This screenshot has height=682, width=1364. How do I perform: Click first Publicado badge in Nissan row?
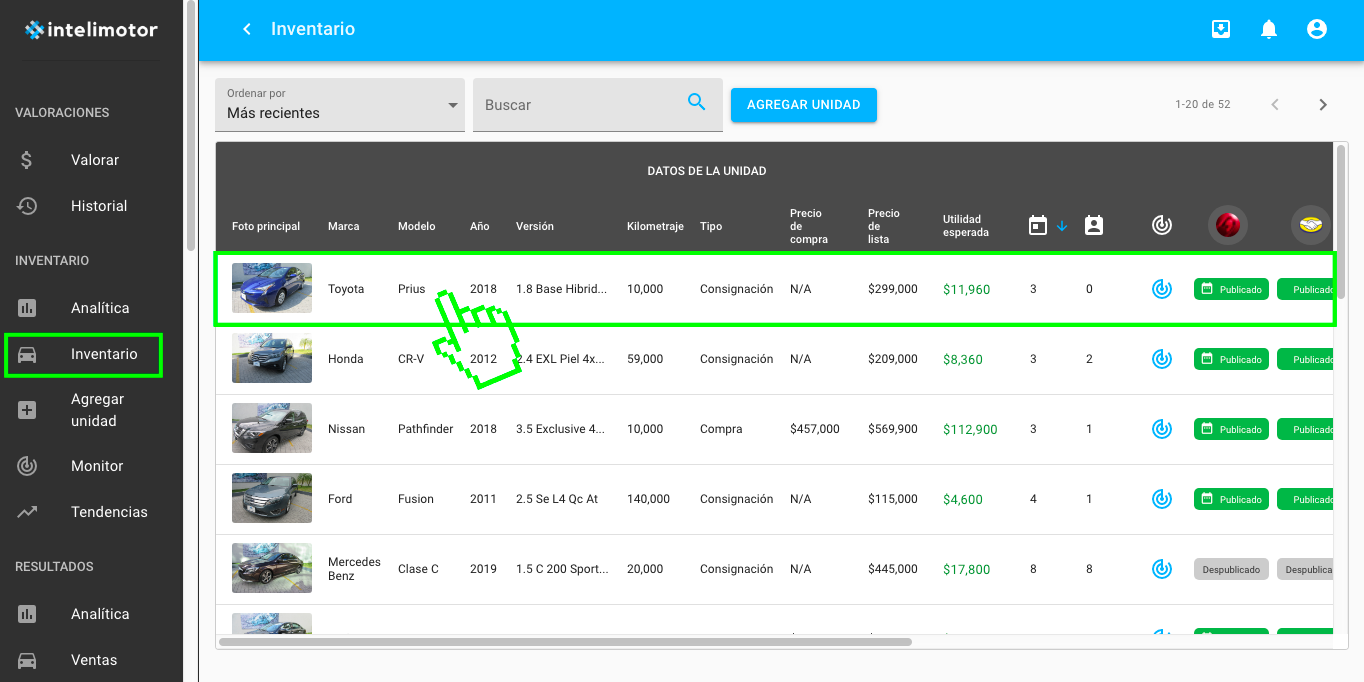tap(1231, 429)
